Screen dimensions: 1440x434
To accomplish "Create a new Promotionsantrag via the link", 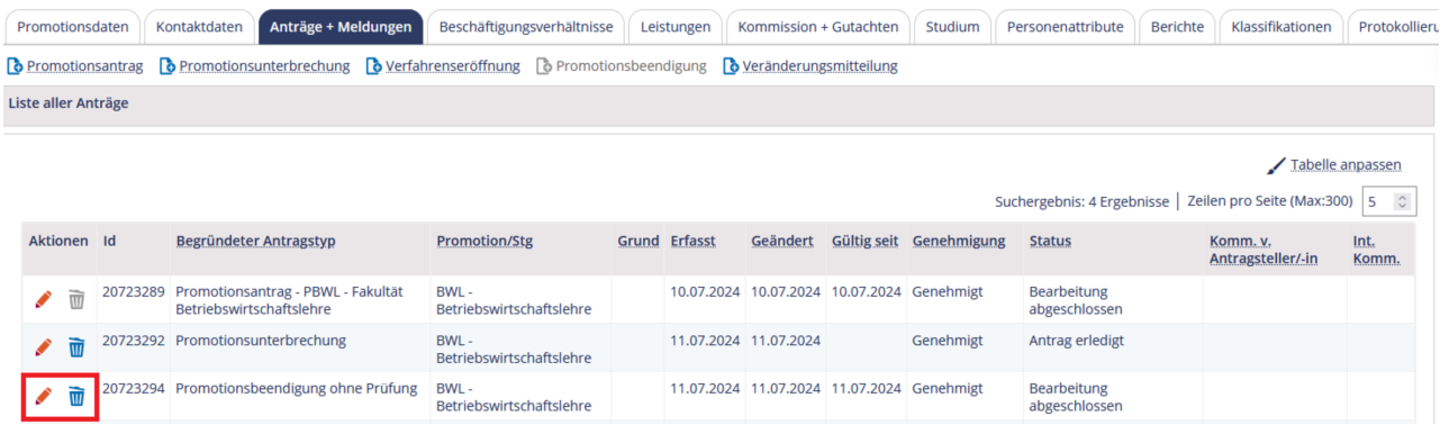I will tap(85, 67).
